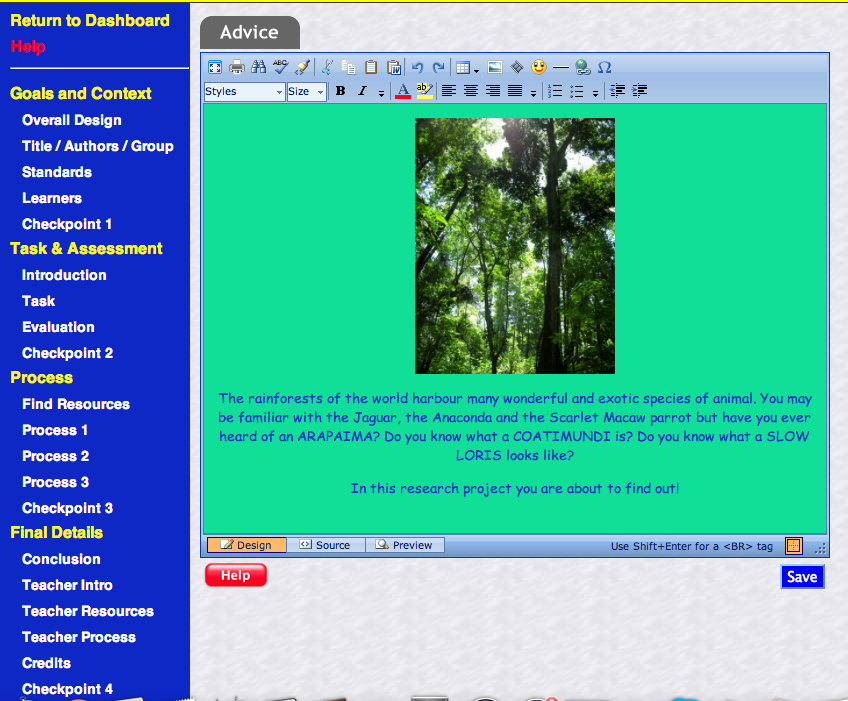Save the Advice page with the Save button

(x=802, y=577)
